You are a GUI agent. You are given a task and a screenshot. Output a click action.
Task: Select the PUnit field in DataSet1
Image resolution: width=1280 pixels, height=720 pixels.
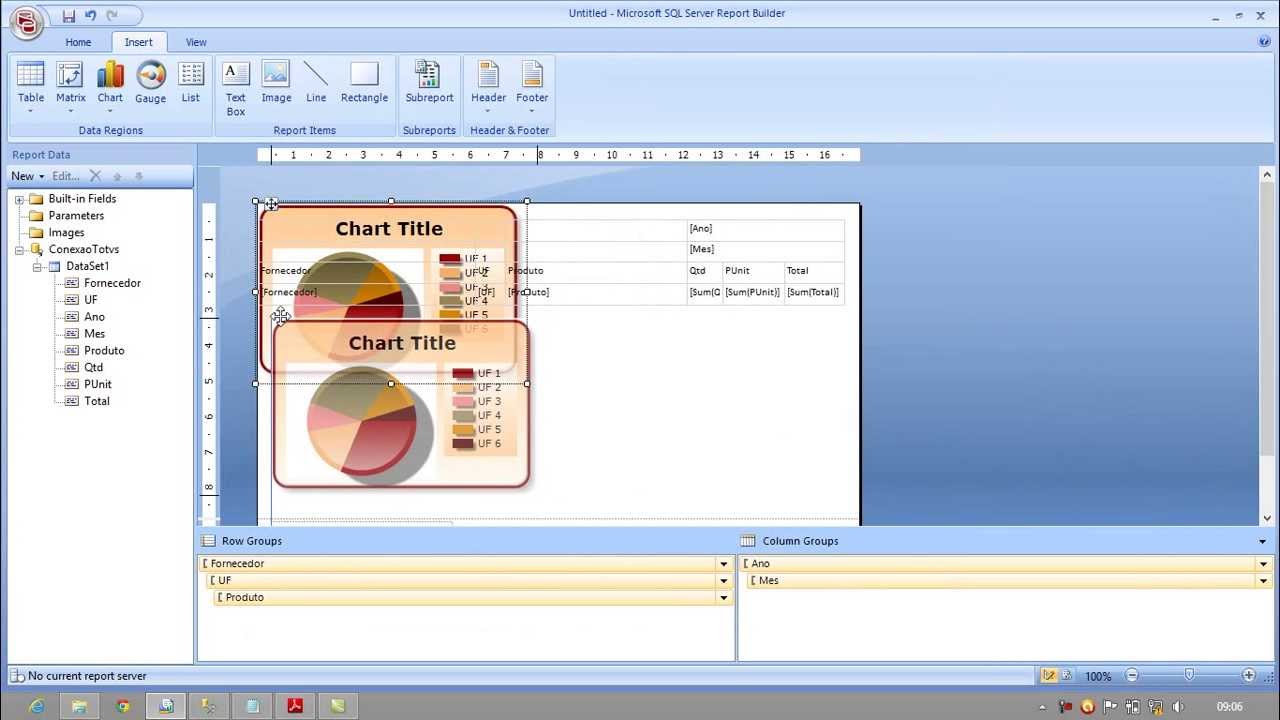click(x=98, y=384)
